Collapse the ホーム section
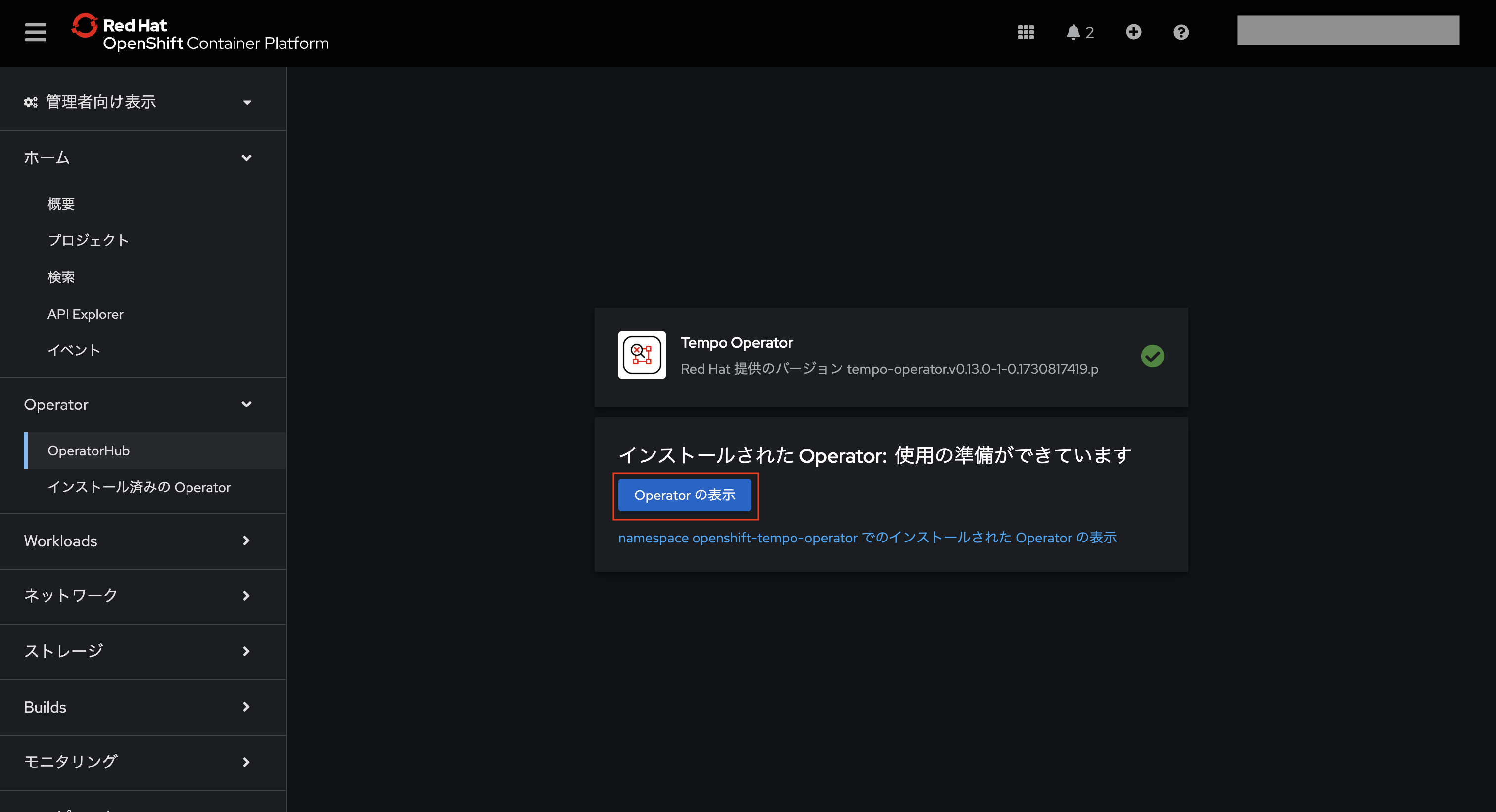 (x=246, y=157)
